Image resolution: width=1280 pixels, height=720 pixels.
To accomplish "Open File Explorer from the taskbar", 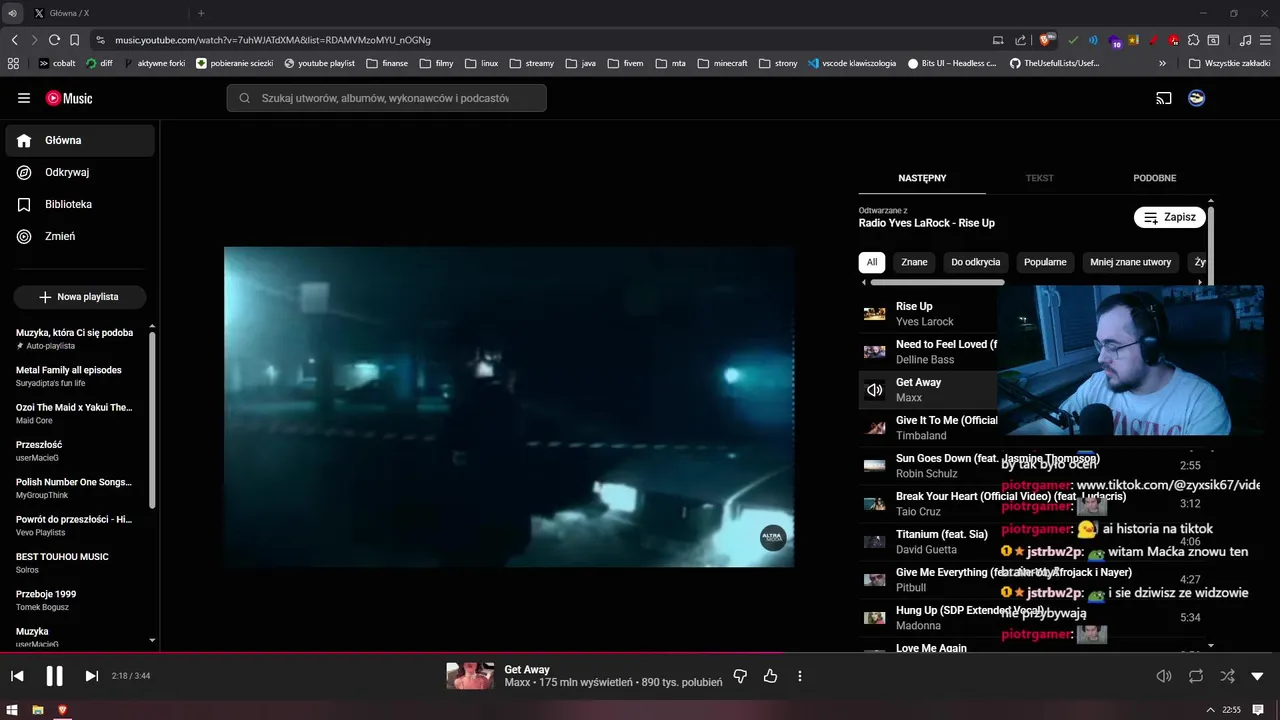I will (x=38, y=710).
